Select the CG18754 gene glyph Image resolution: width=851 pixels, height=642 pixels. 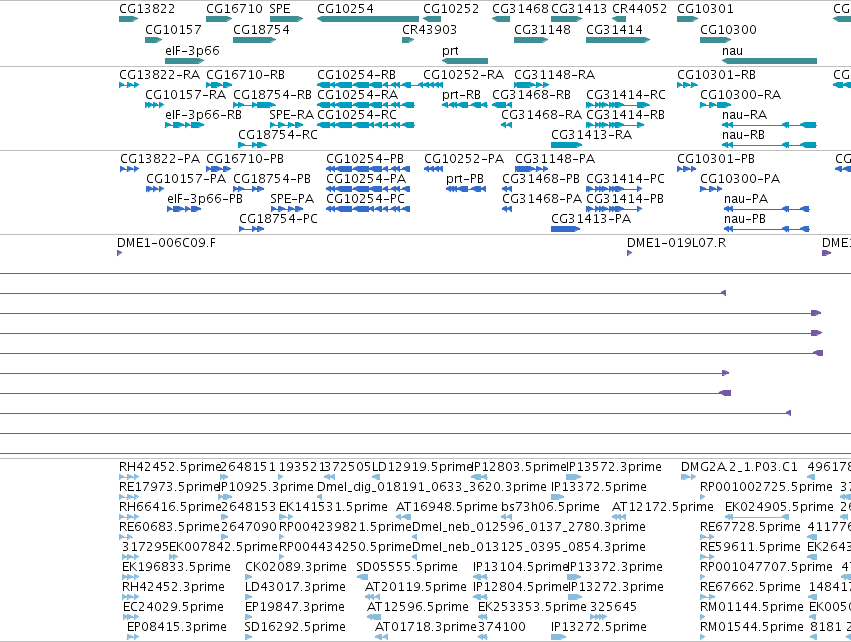click(x=255, y=40)
